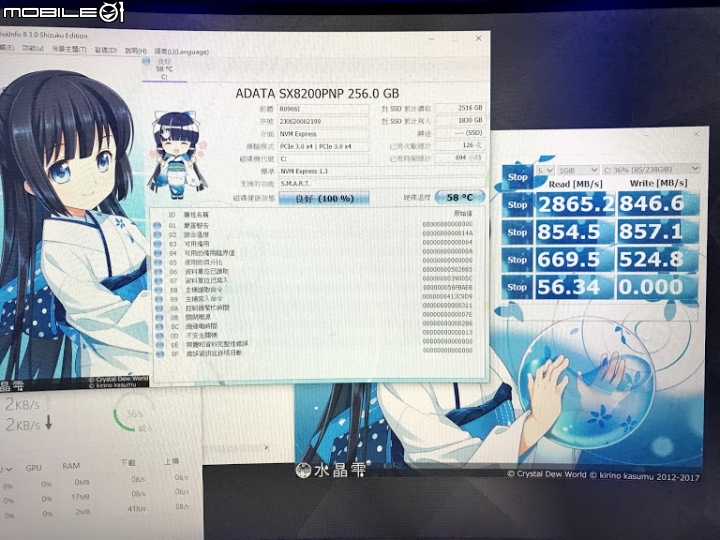Click the serial number field 2J0620002199
Image resolution: width=720 pixels, height=540 pixels.
click(x=324, y=121)
